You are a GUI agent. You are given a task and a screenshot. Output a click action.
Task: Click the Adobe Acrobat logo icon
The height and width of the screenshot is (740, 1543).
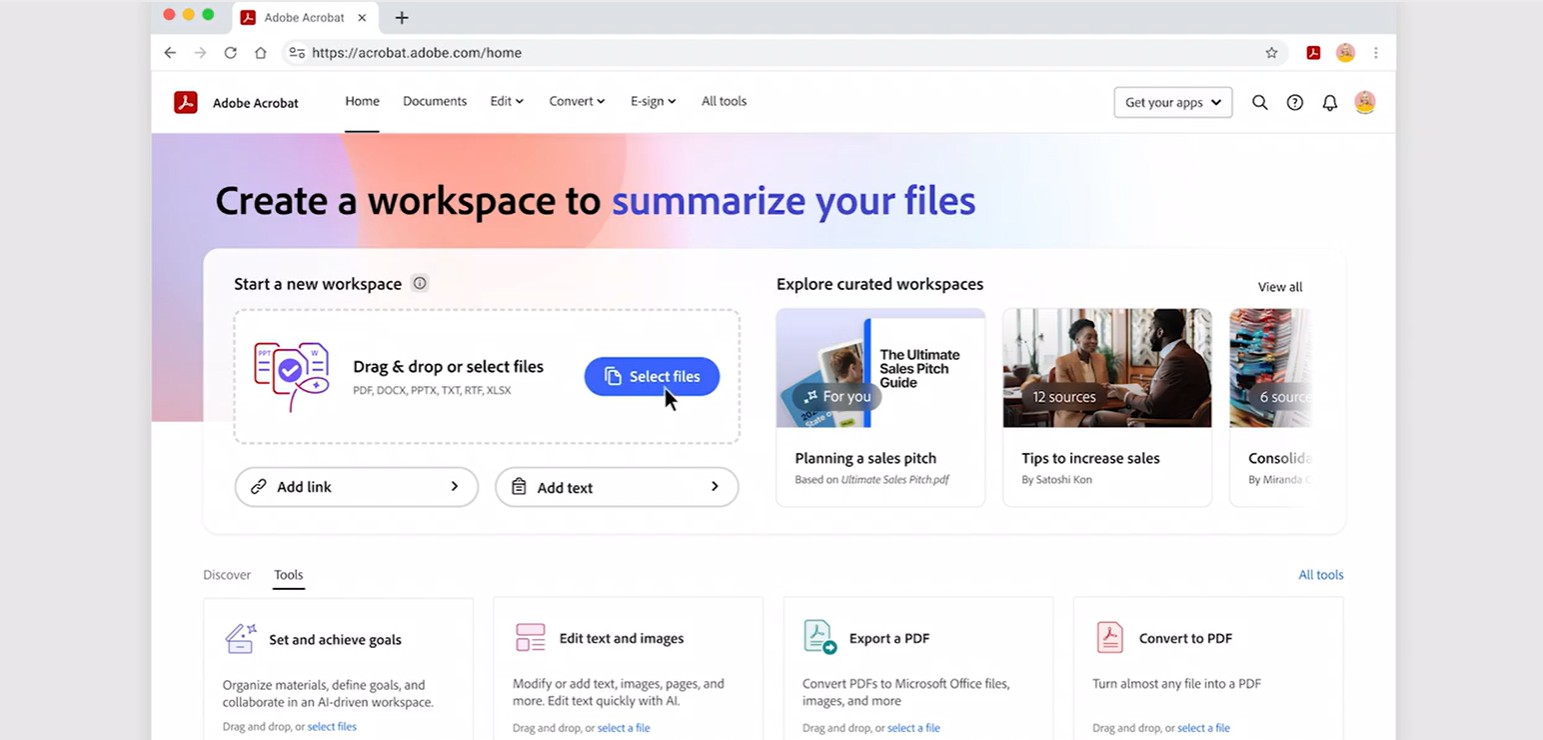pos(185,102)
